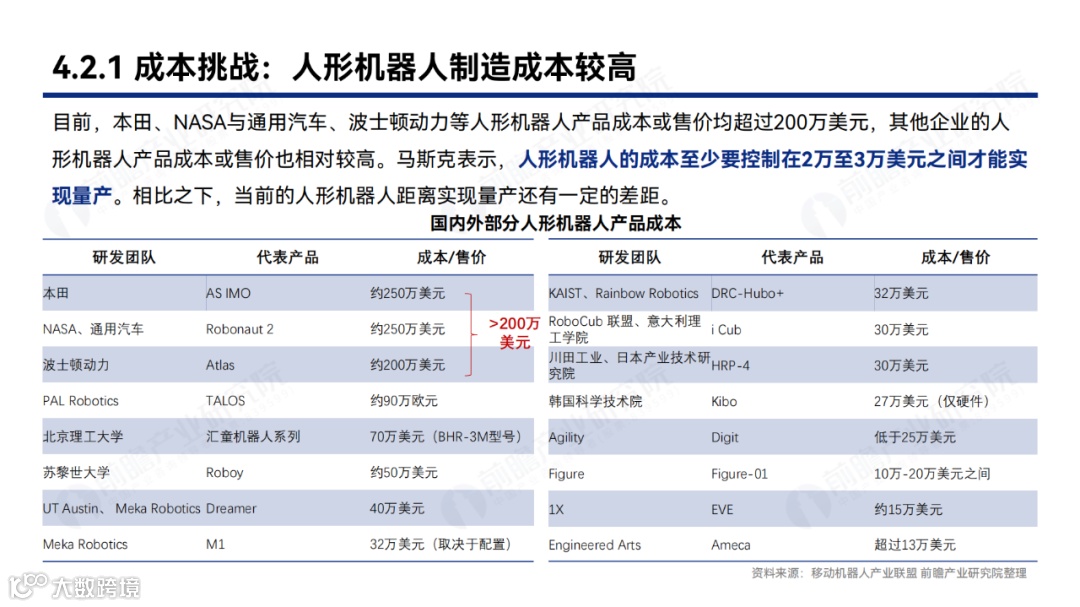Viewport: 1080px width, 607px height.
Task: Click the source note '资料来源：移动机器人产业联盟'
Action: click(834, 573)
